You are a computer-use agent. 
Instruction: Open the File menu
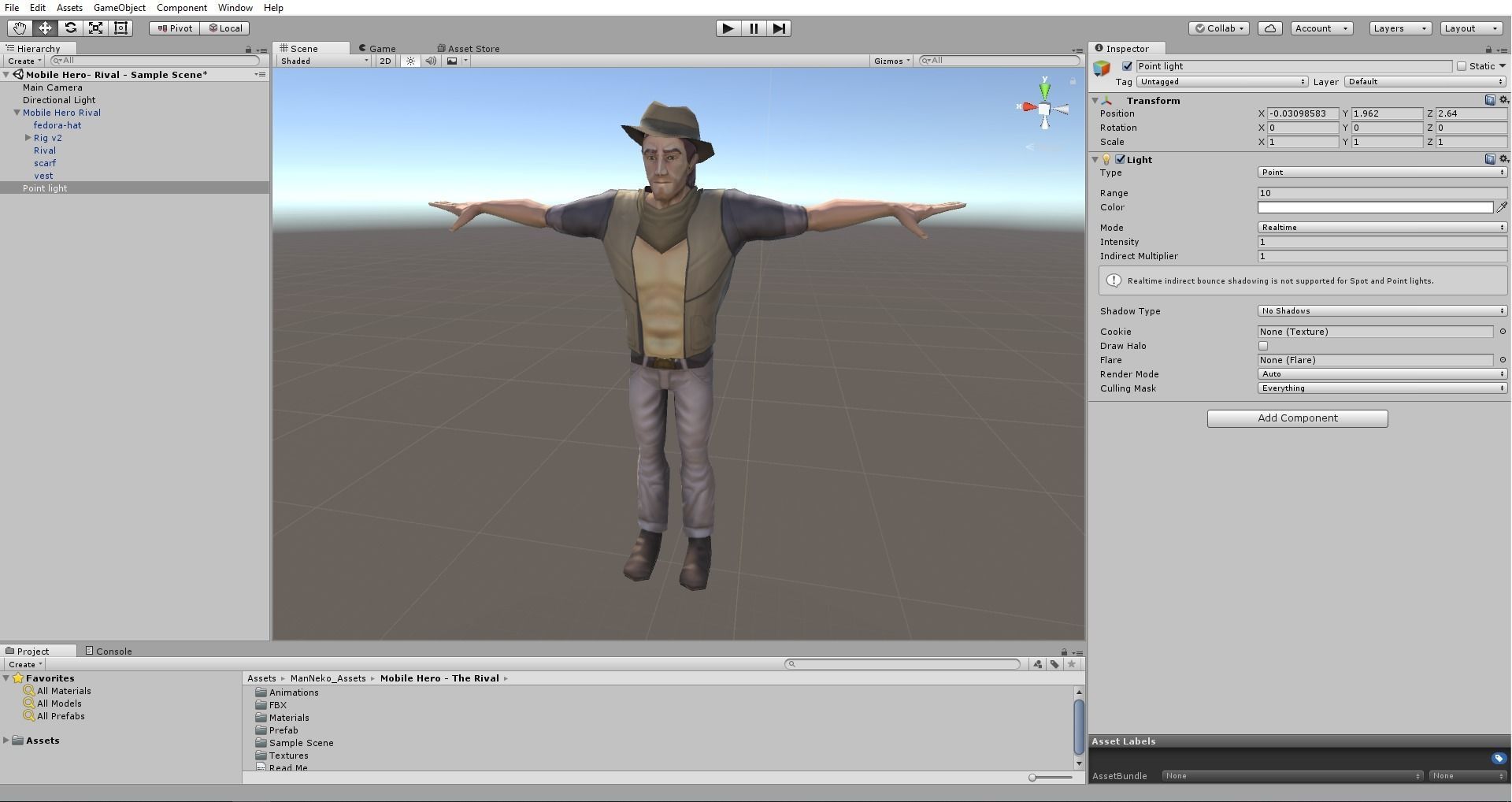[12, 8]
